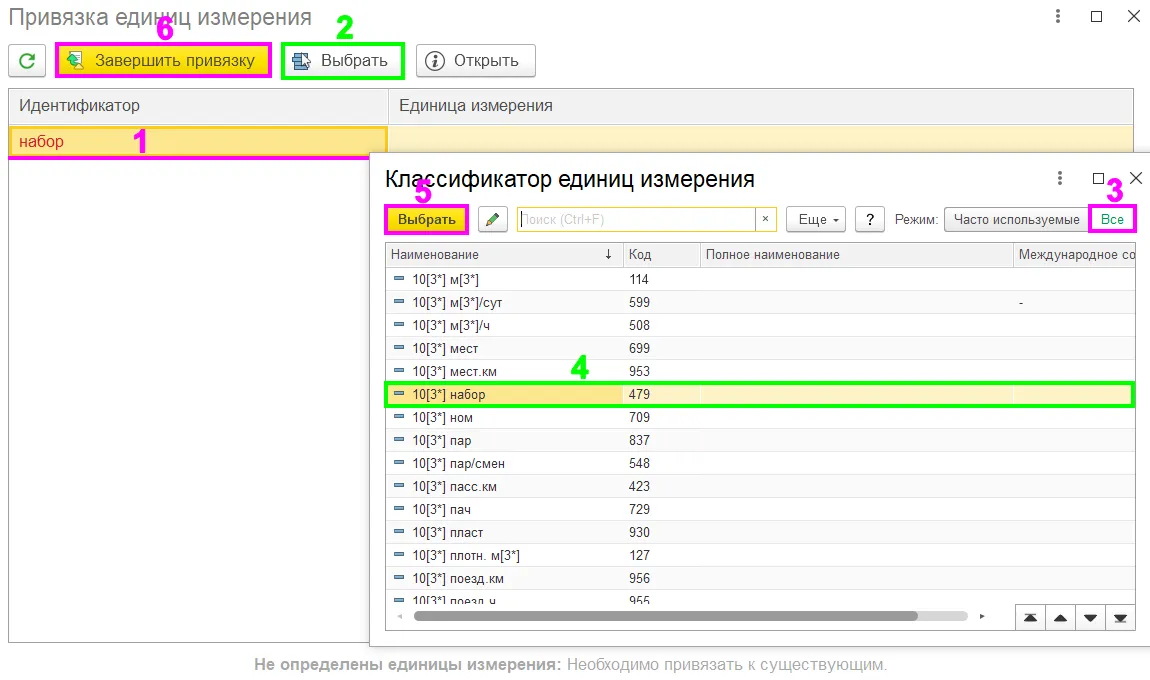1150x680 pixels.
Task: Close the Классификатор единиц измерения window
Action: [x=1136, y=178]
